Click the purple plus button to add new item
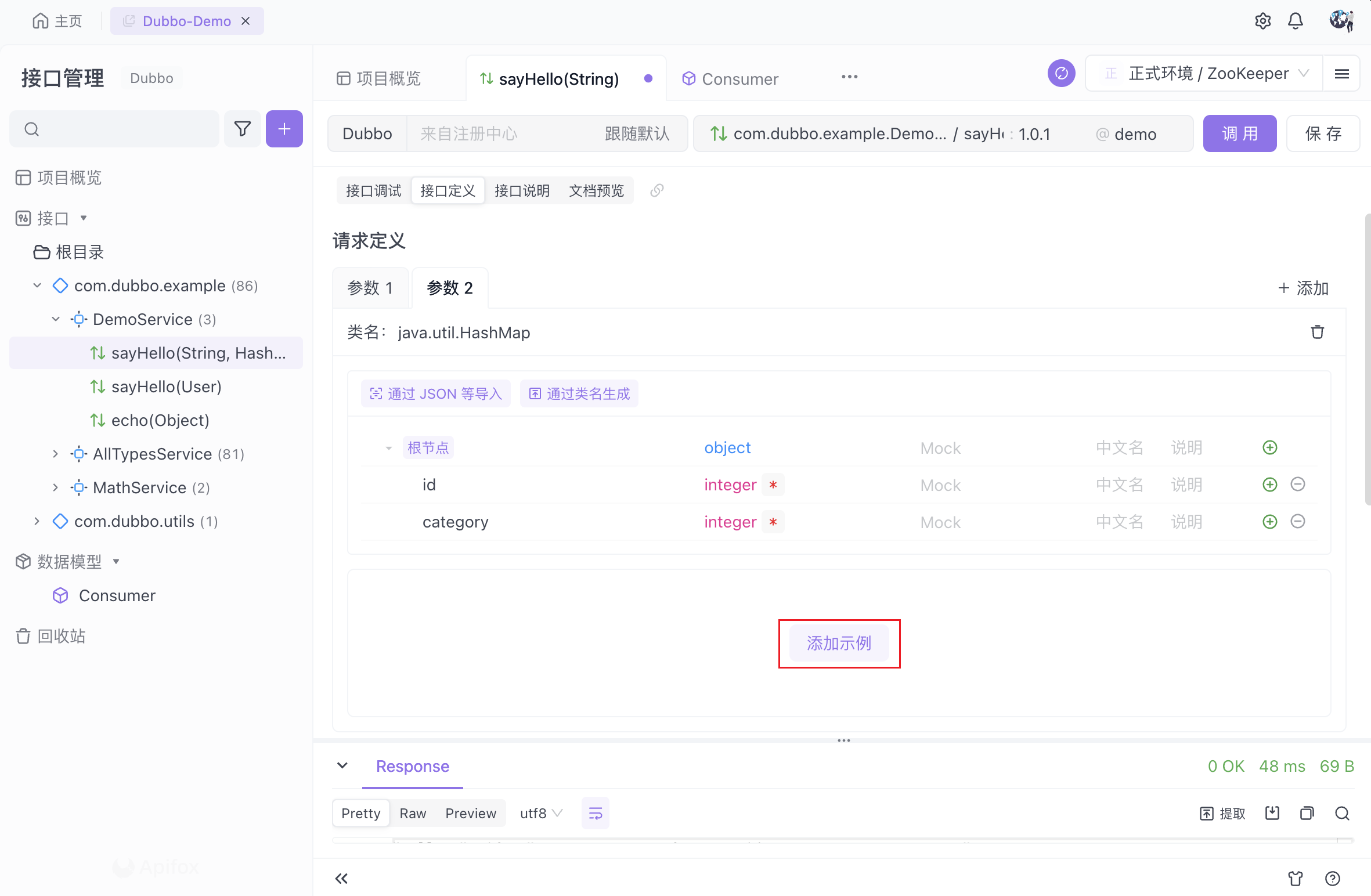The height and width of the screenshot is (896, 1371). pyautogui.click(x=284, y=129)
